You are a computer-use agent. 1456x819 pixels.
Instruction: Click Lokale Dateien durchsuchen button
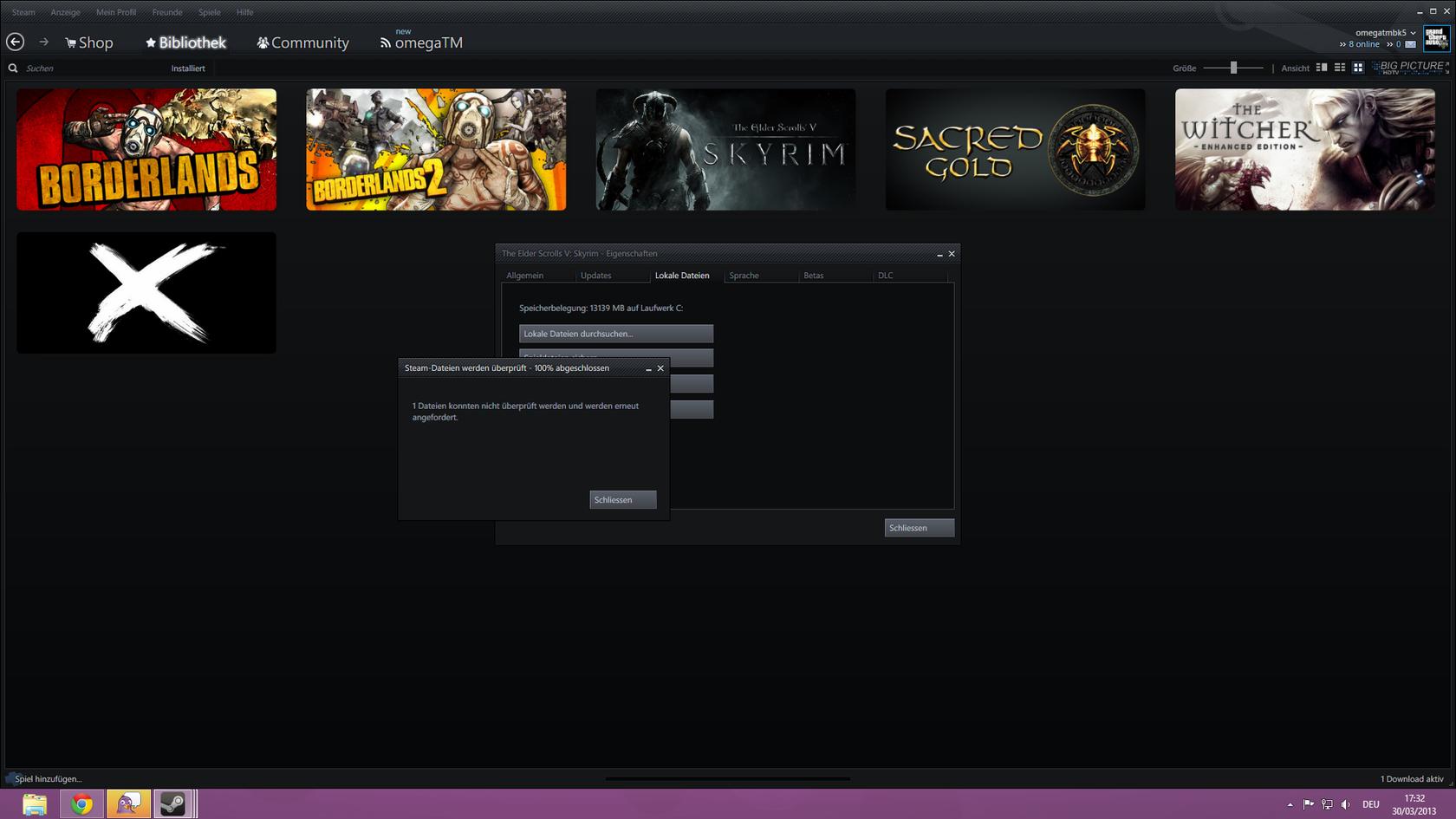click(x=615, y=334)
